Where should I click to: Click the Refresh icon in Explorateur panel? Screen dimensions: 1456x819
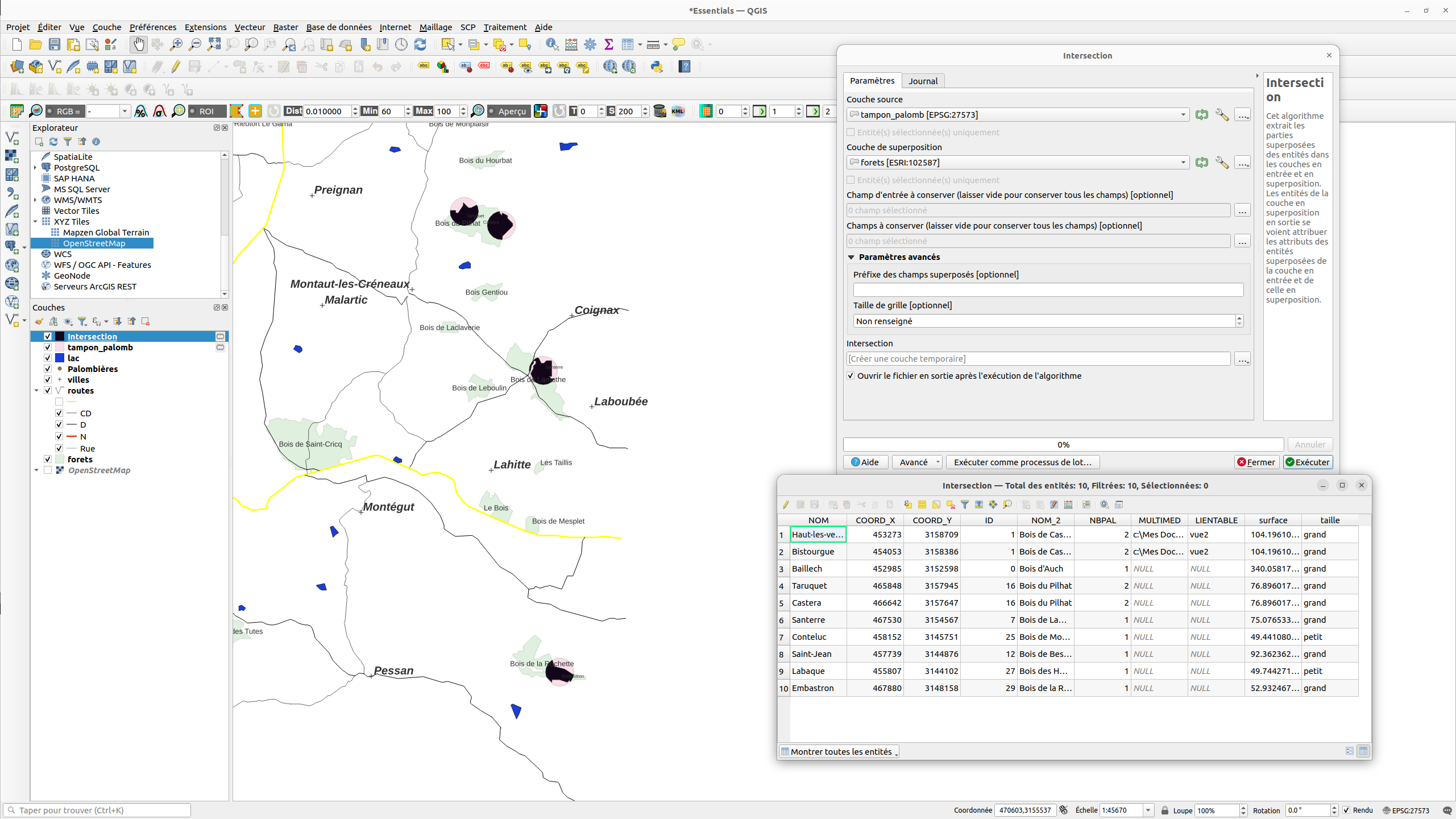[53, 142]
